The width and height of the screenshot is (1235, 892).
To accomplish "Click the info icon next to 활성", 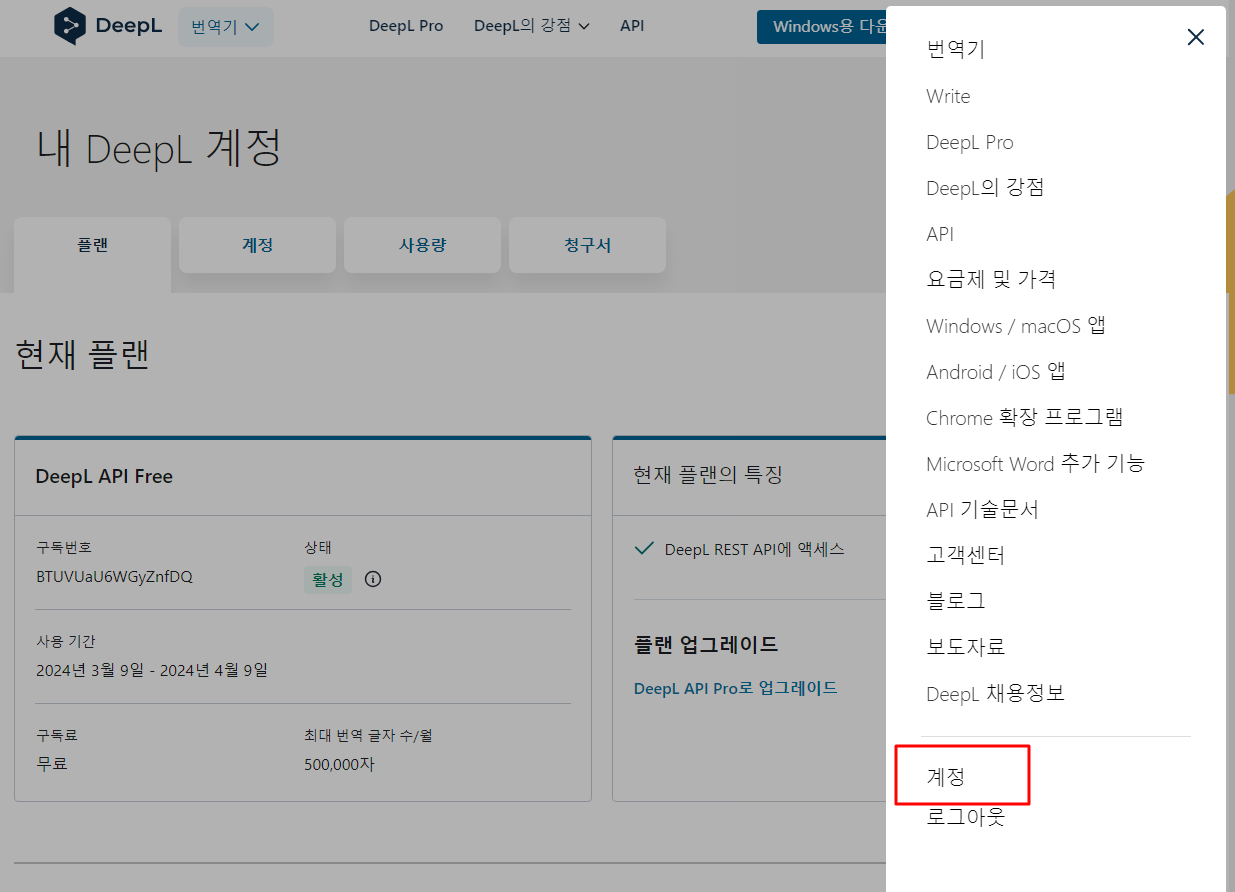I will (x=373, y=579).
